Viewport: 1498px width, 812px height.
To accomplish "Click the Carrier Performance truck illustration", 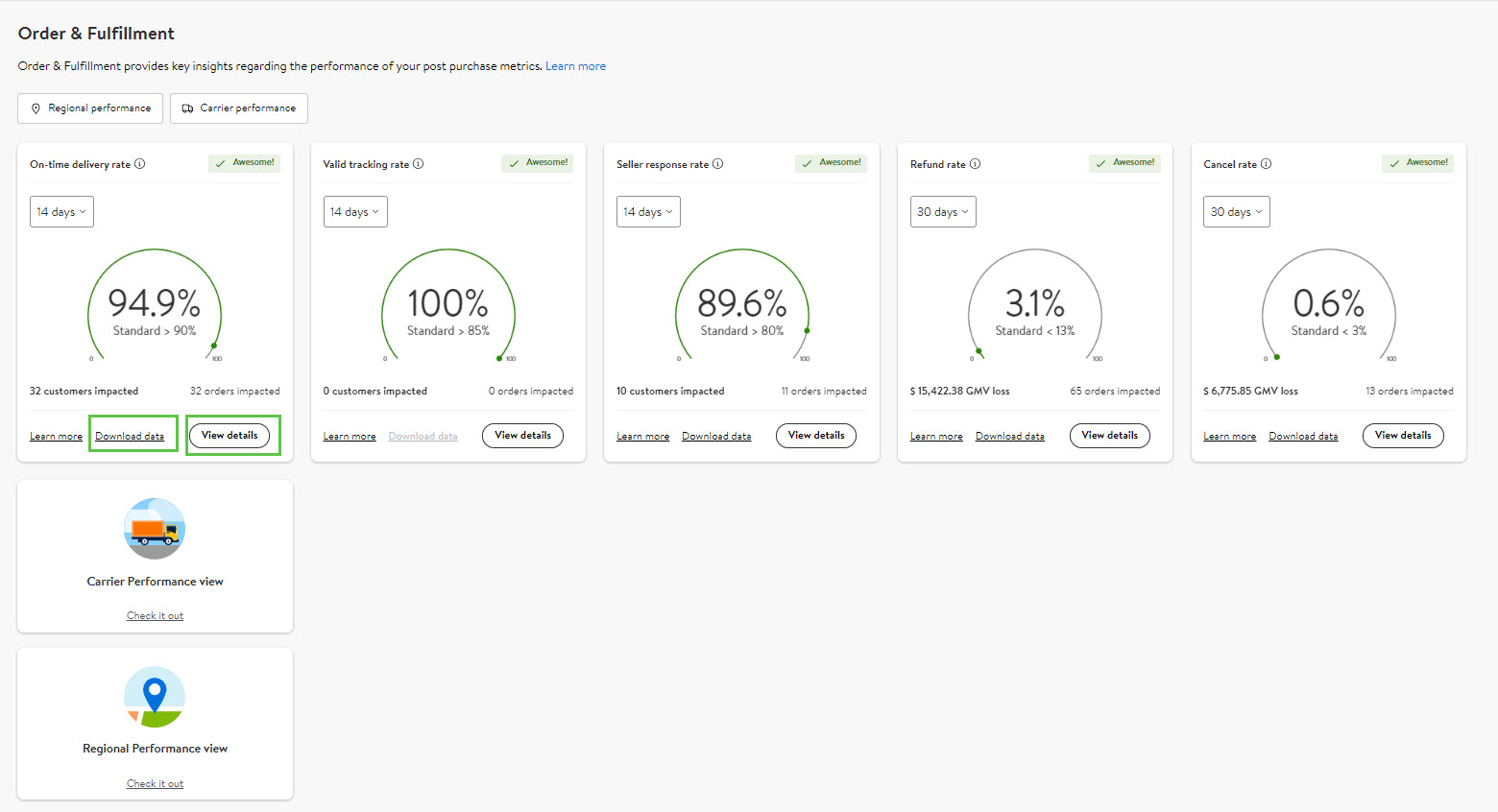I will click(155, 529).
